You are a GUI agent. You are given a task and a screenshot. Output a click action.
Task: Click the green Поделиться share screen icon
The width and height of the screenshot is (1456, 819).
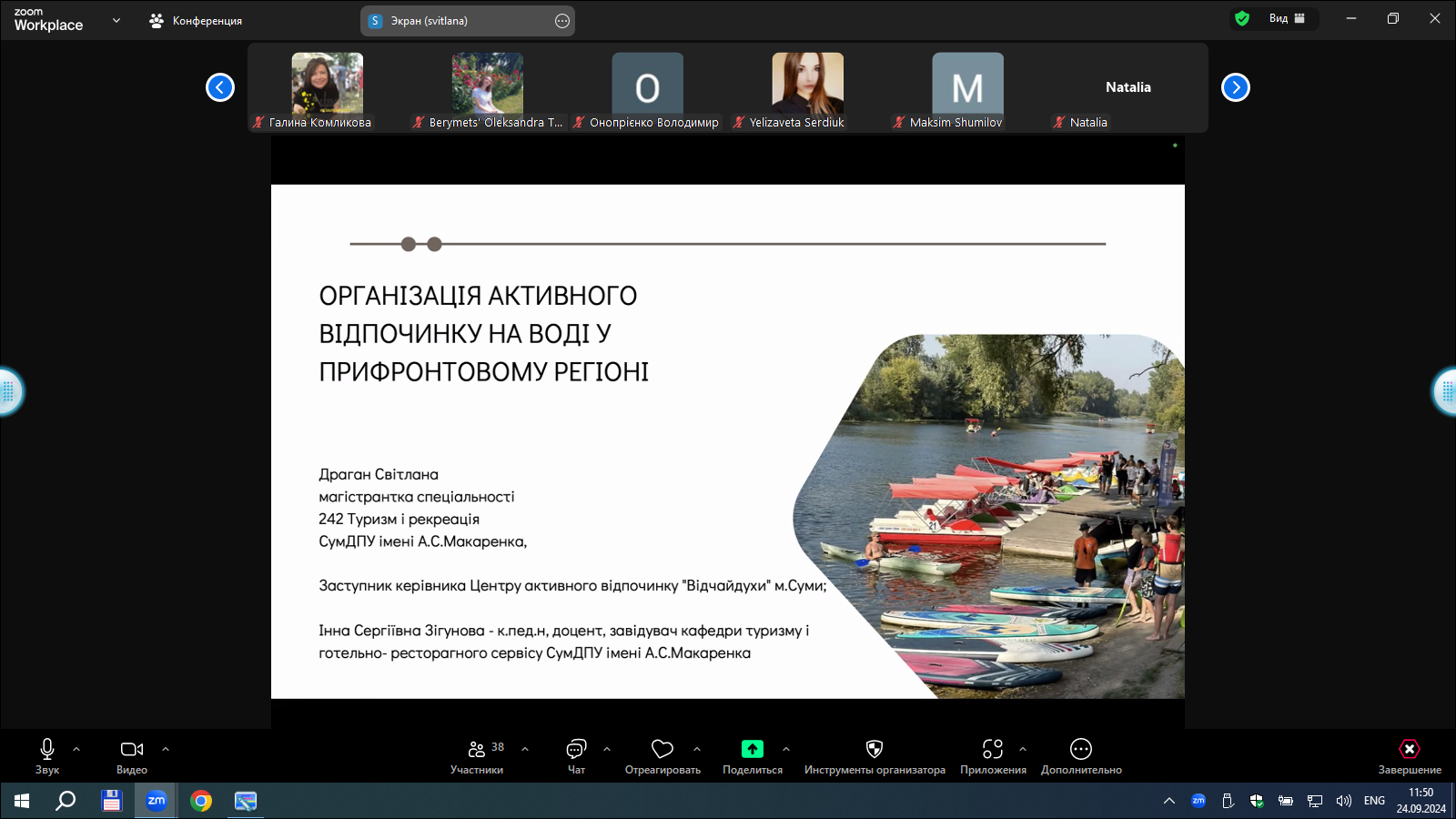752,749
